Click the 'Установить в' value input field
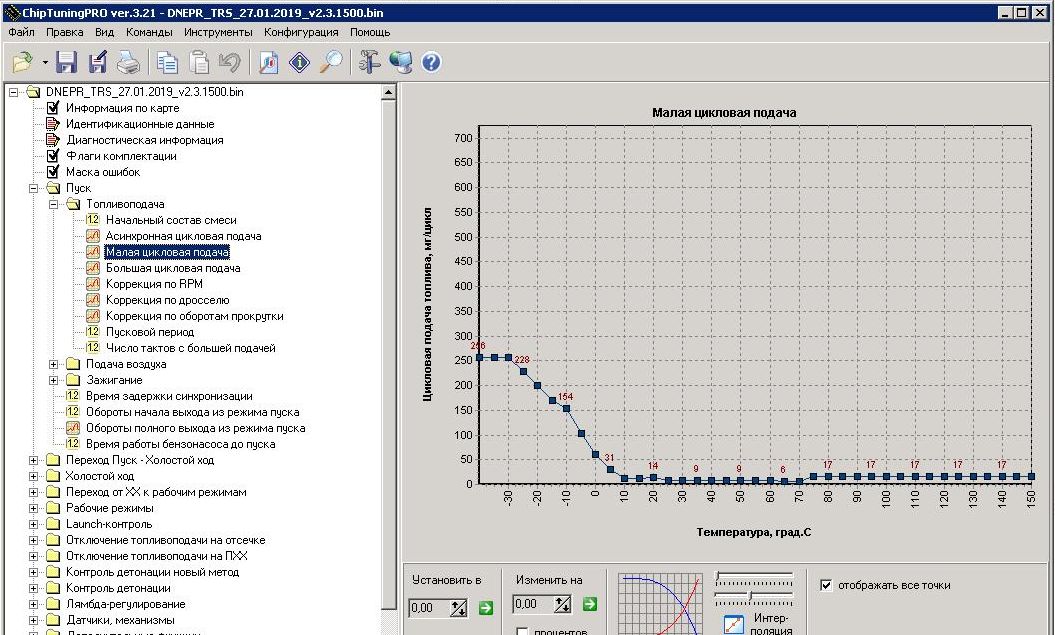 point(429,608)
